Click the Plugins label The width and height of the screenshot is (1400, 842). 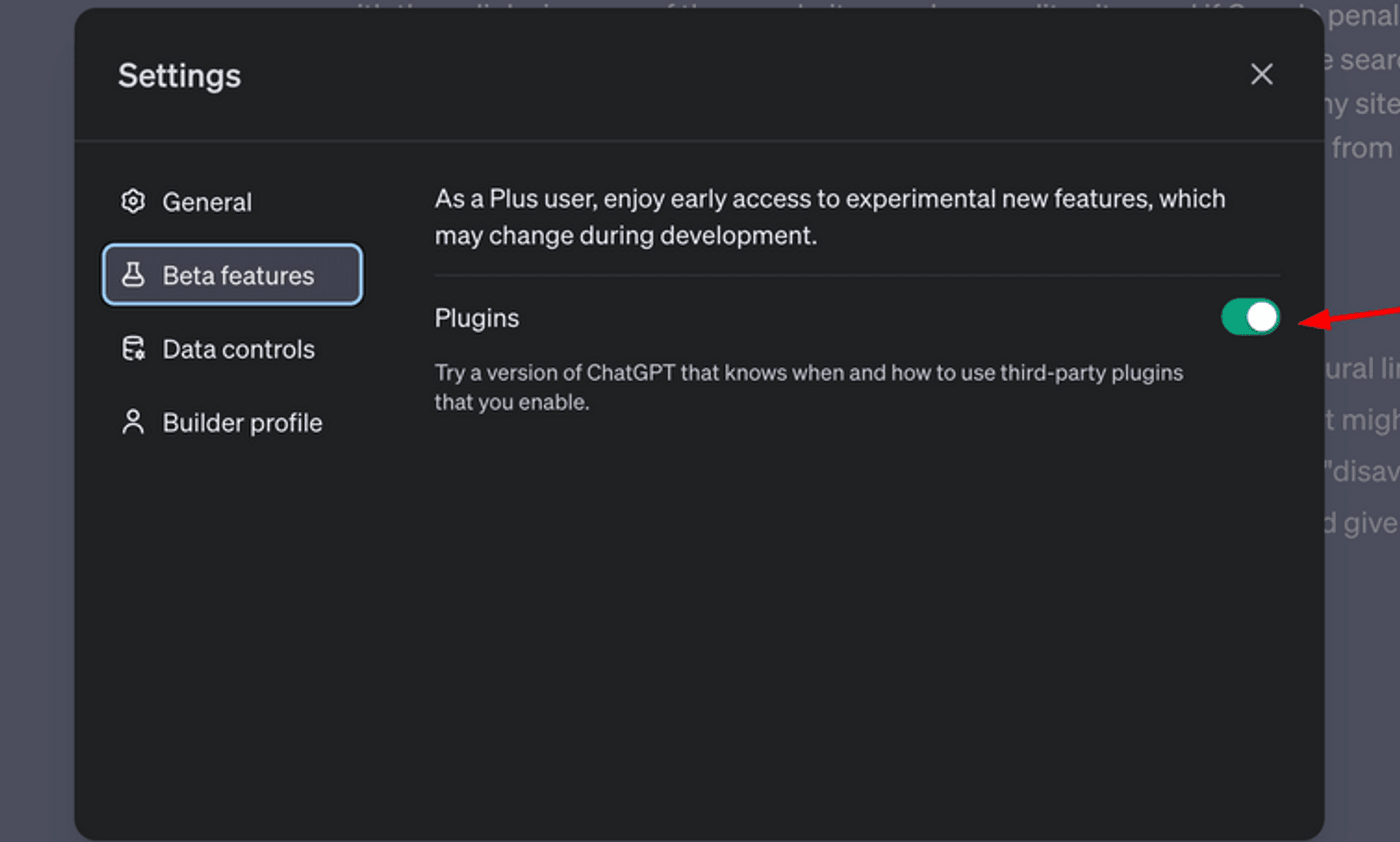pyautogui.click(x=477, y=317)
